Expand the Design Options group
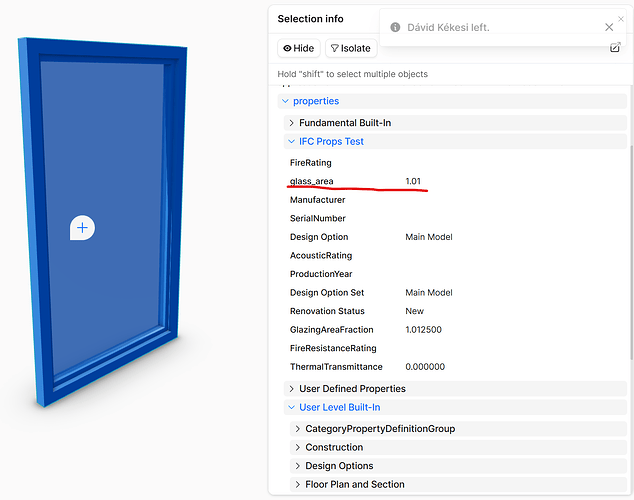 [458, 466]
